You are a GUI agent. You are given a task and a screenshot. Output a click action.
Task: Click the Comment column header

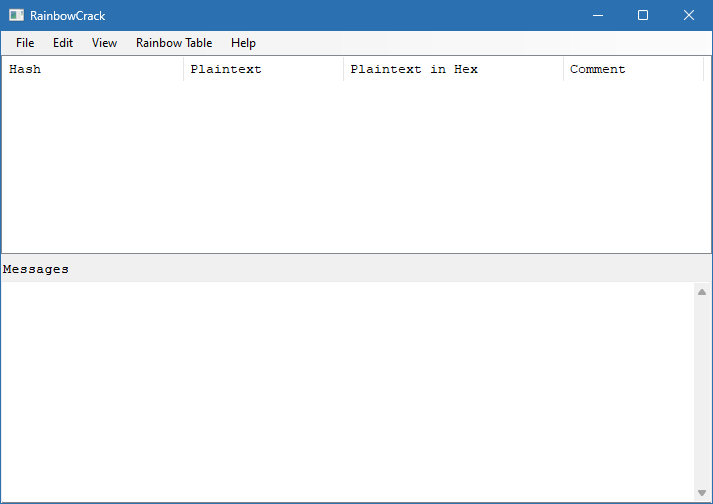tap(633, 69)
